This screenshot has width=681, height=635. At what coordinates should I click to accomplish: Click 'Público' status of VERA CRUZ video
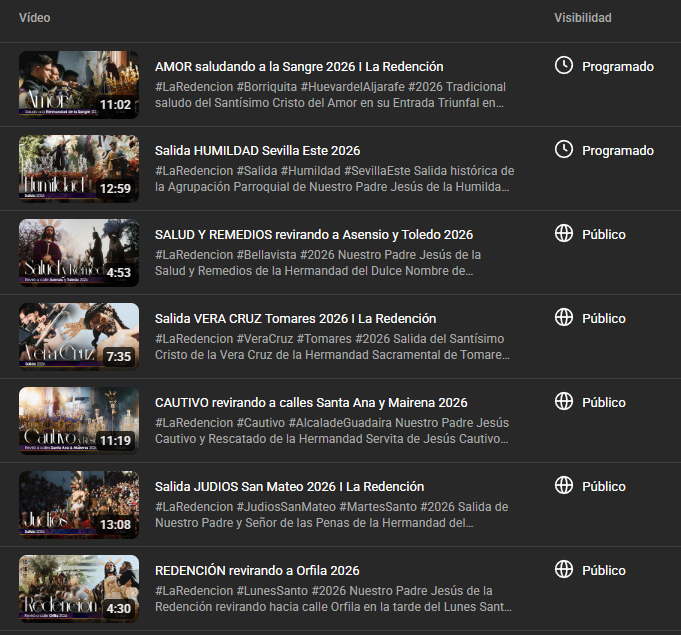click(604, 318)
